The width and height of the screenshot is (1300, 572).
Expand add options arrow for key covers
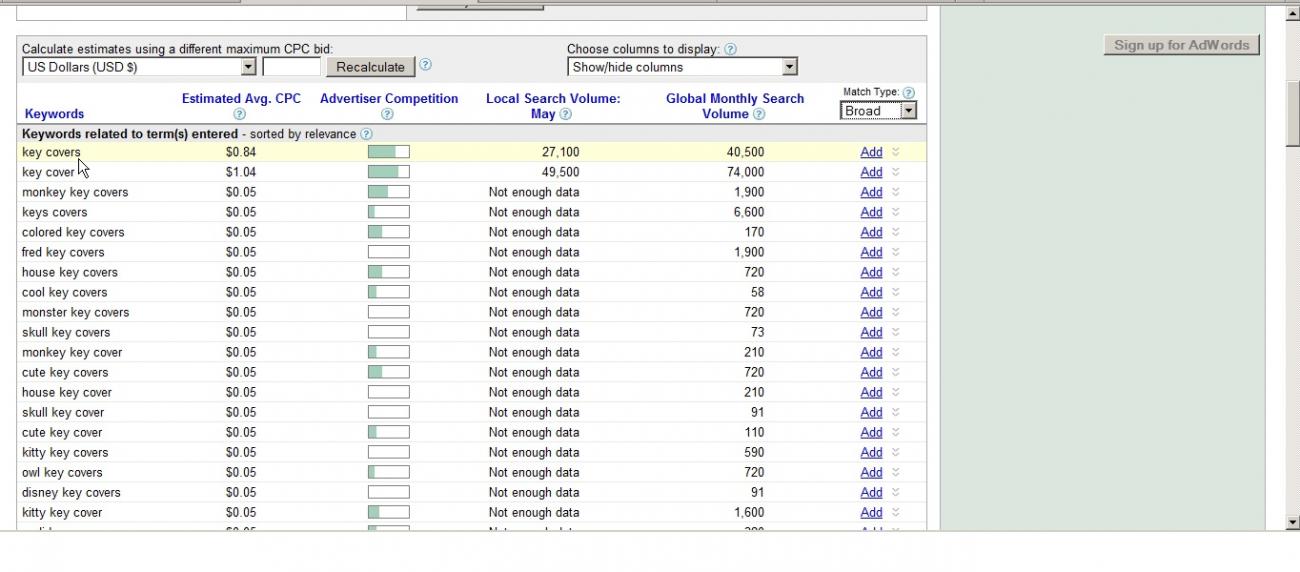click(895, 152)
